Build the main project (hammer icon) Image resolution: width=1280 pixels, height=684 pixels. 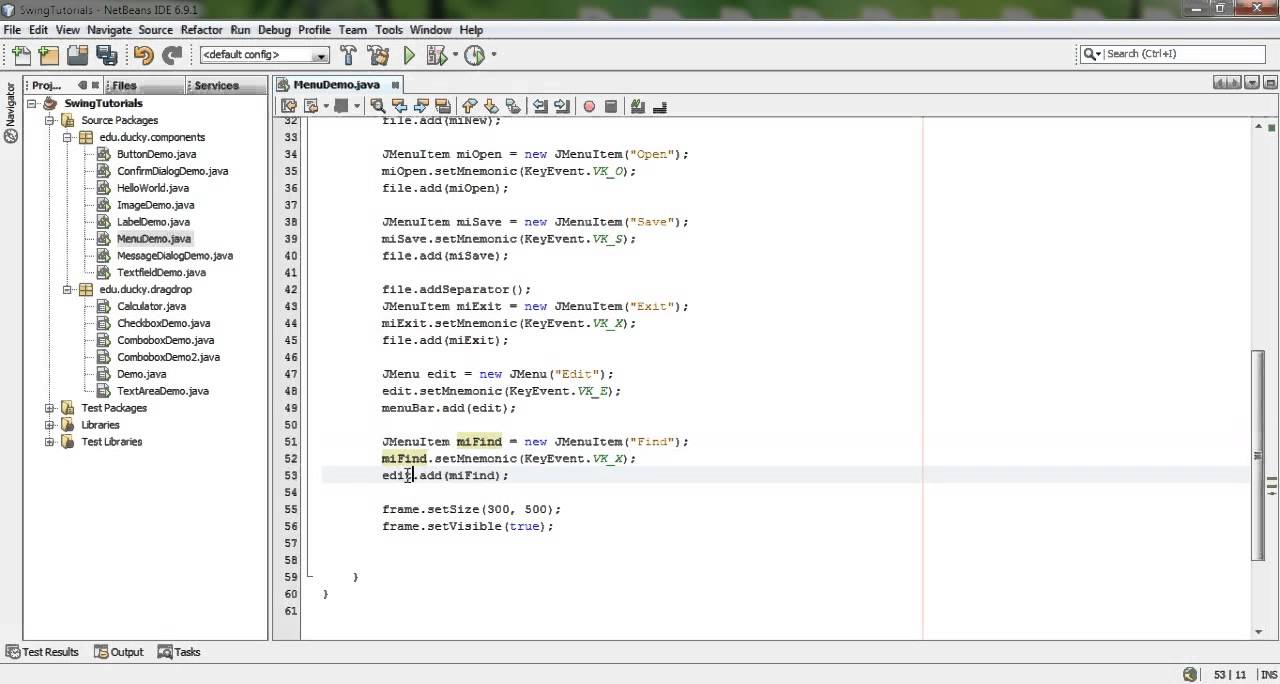click(x=349, y=55)
